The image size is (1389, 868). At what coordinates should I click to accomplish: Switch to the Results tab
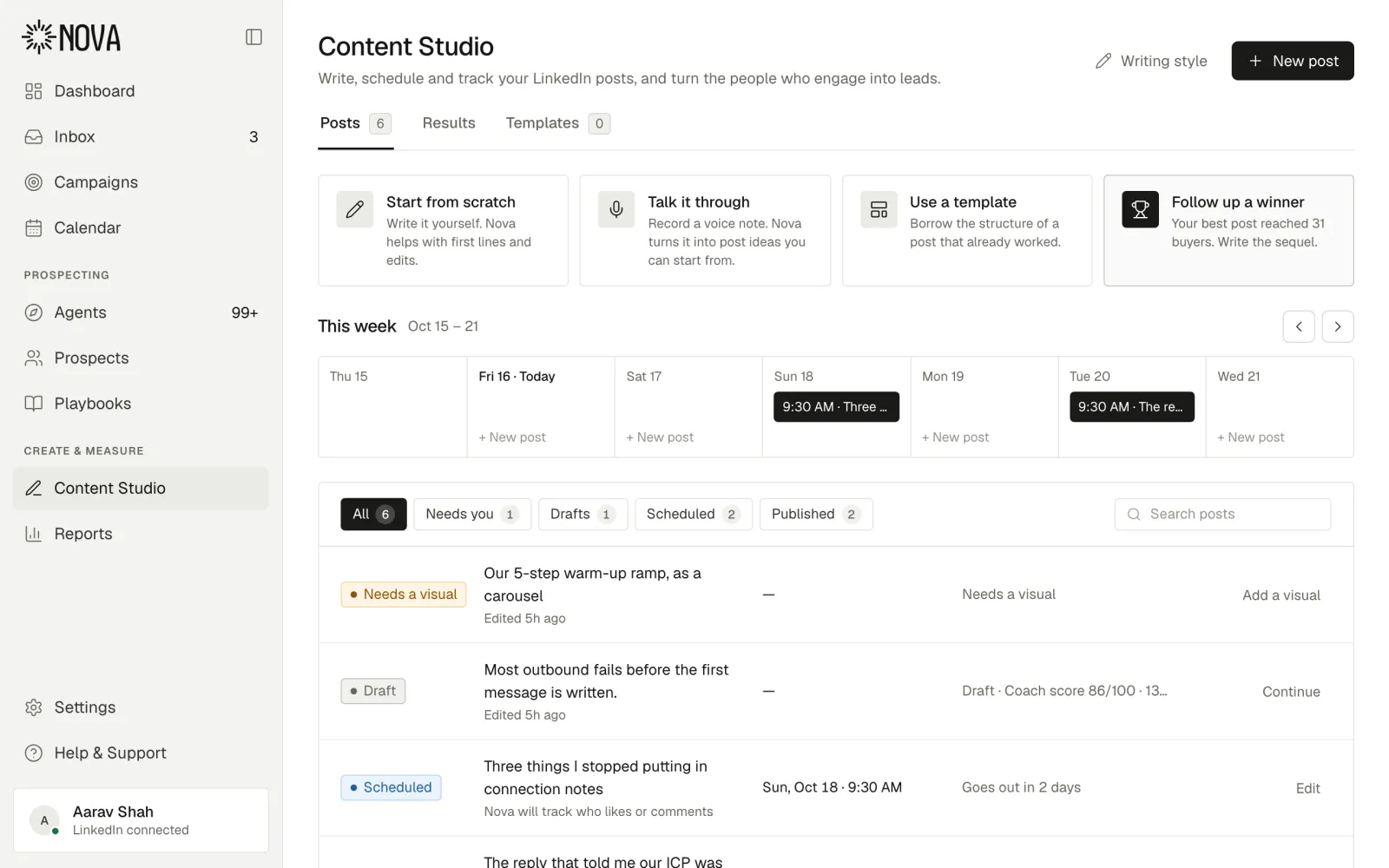(449, 123)
